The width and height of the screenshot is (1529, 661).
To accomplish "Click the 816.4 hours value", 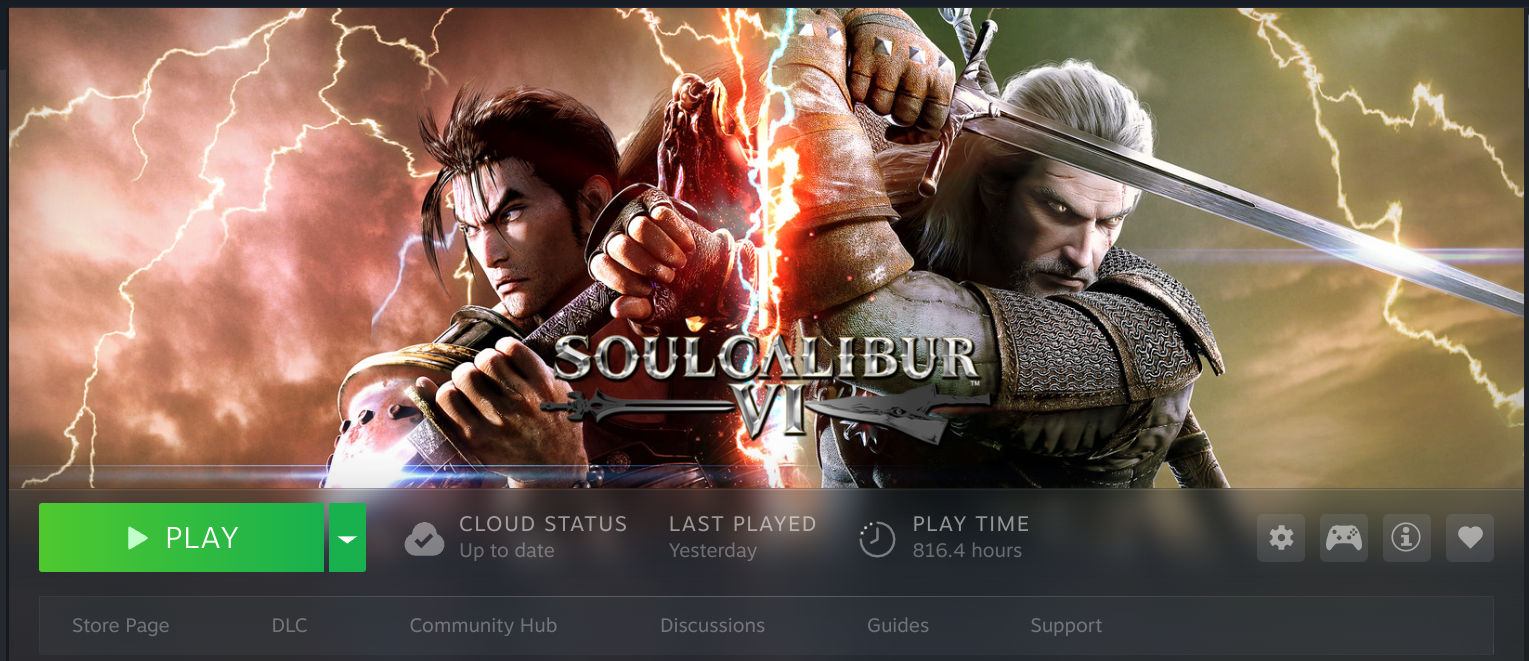I will (967, 551).
